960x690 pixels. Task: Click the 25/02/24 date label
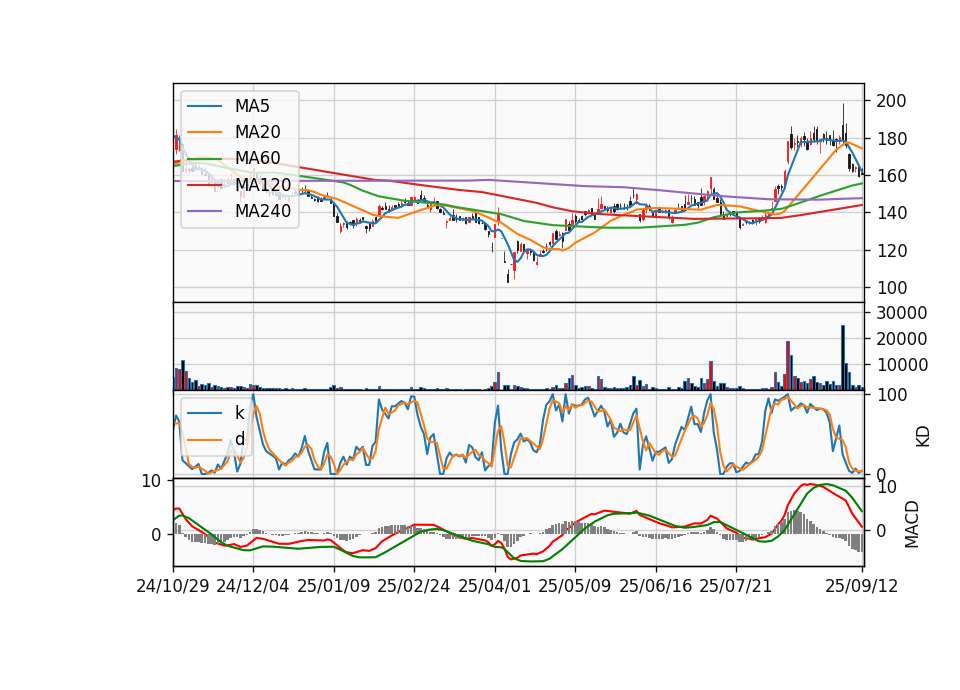(x=413, y=586)
